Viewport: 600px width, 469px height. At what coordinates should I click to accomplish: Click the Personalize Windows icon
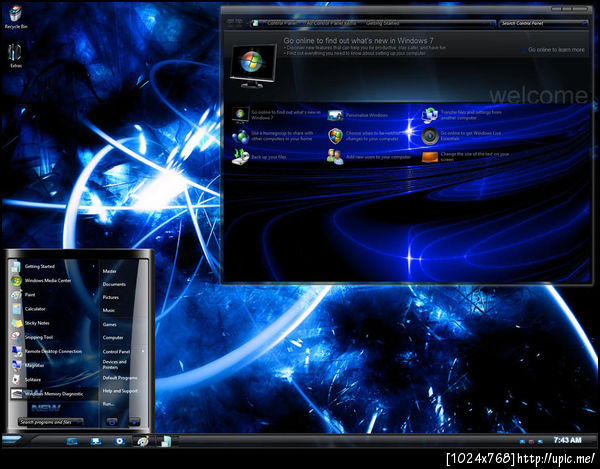tap(335, 115)
